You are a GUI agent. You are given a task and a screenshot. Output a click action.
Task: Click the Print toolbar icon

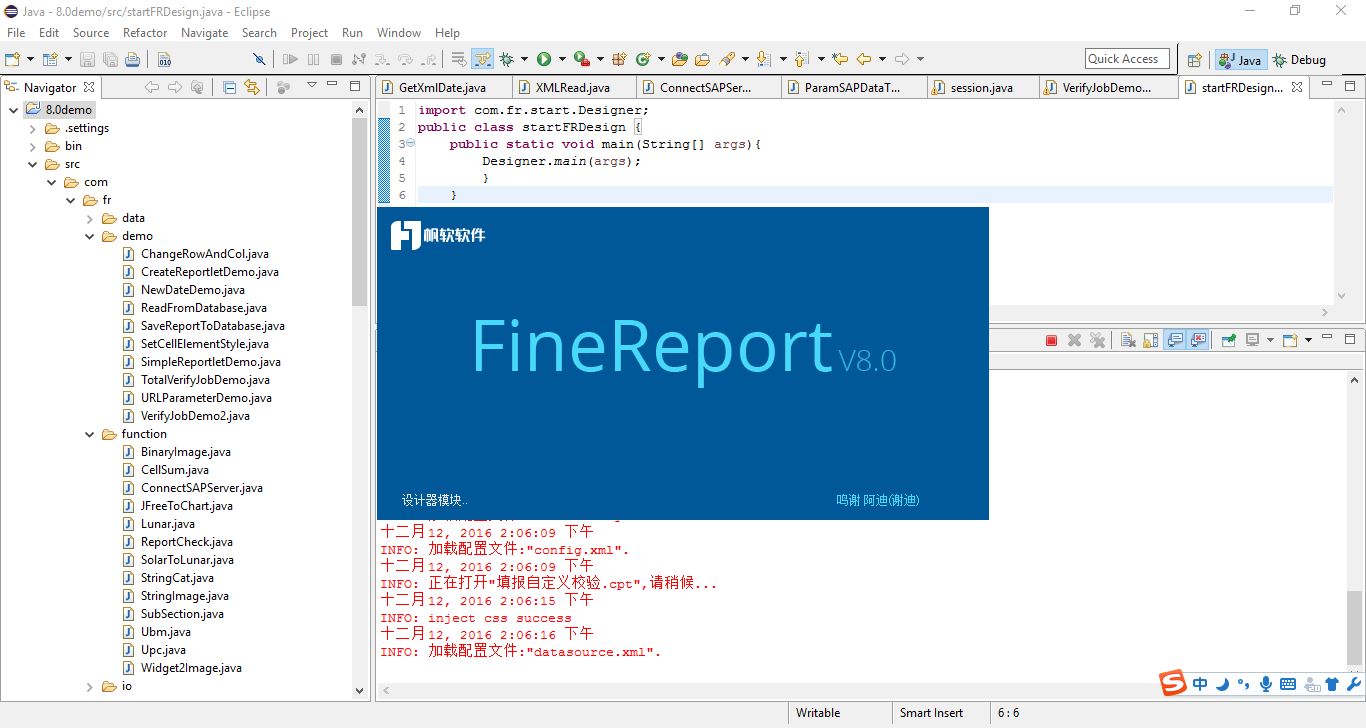pos(132,59)
